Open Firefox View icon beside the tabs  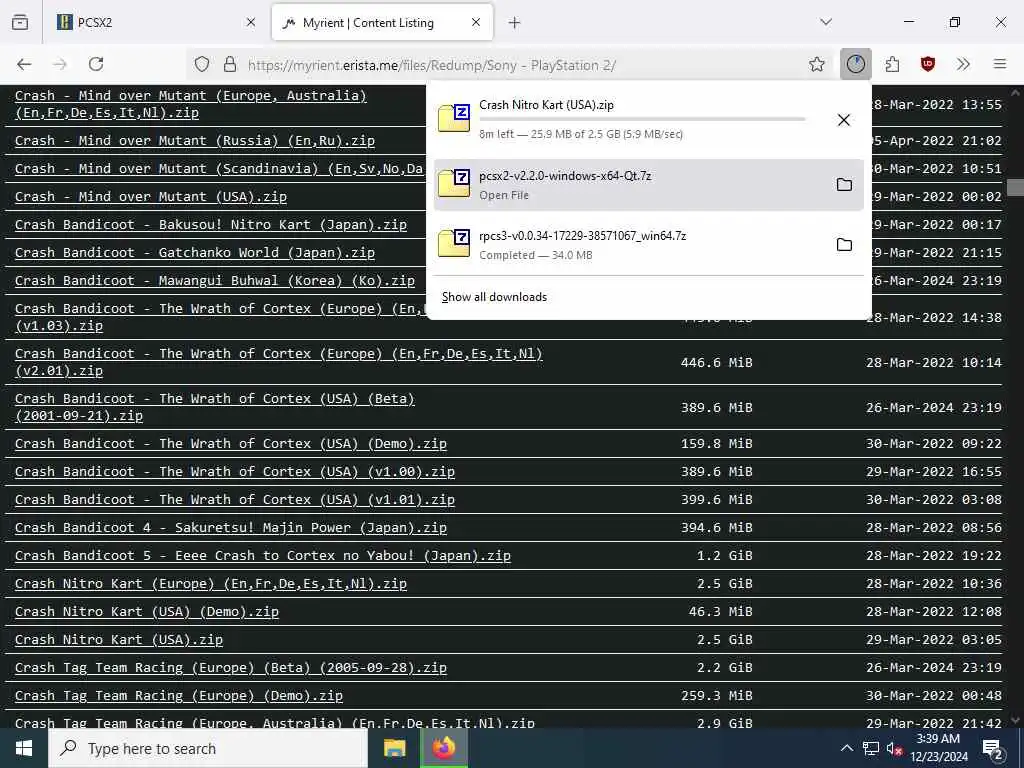point(20,22)
